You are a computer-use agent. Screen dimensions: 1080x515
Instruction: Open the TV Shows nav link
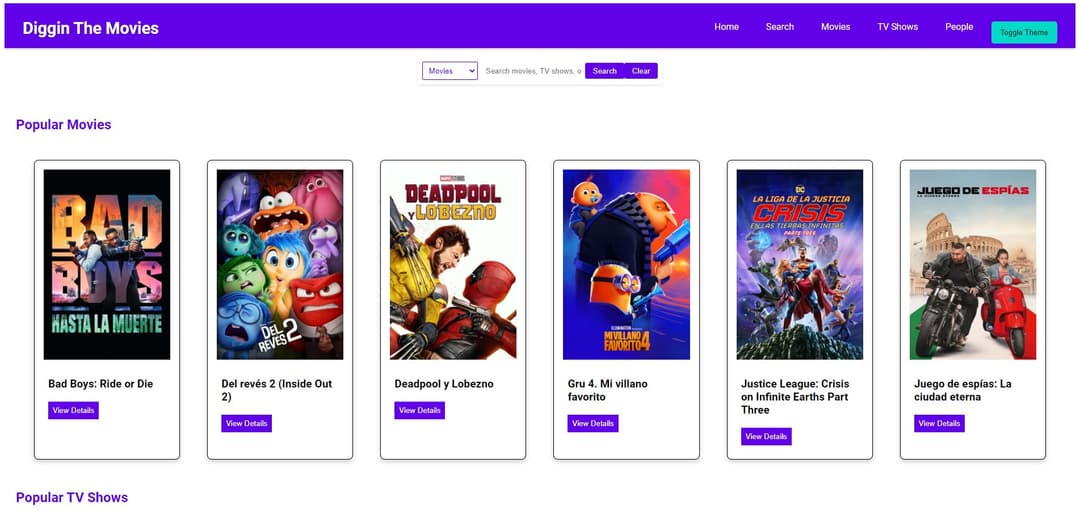coord(897,27)
